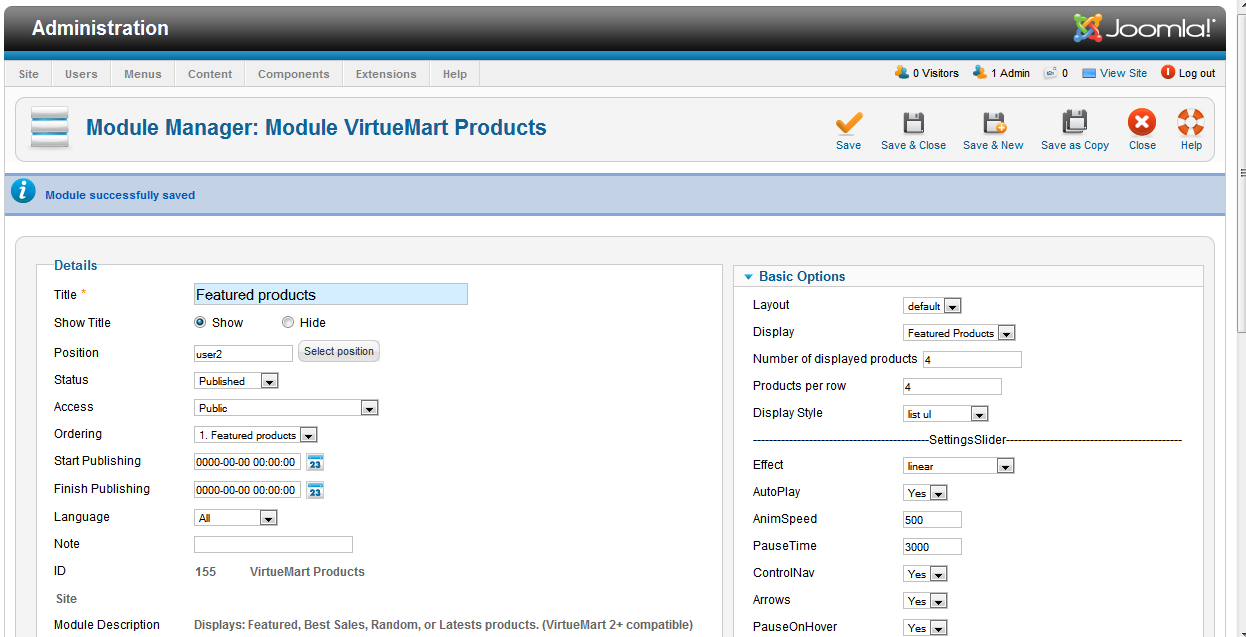
Task: Open the Content menu
Action: (x=210, y=74)
